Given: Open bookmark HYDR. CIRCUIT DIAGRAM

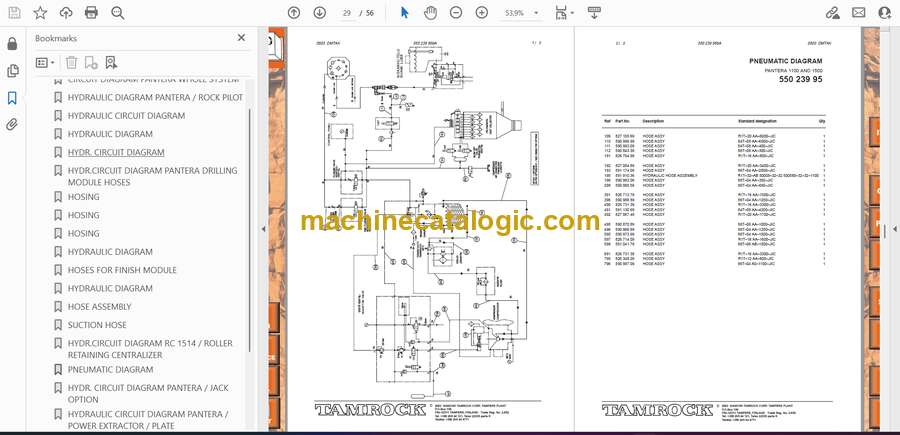Looking at the screenshot, I should (116, 152).
